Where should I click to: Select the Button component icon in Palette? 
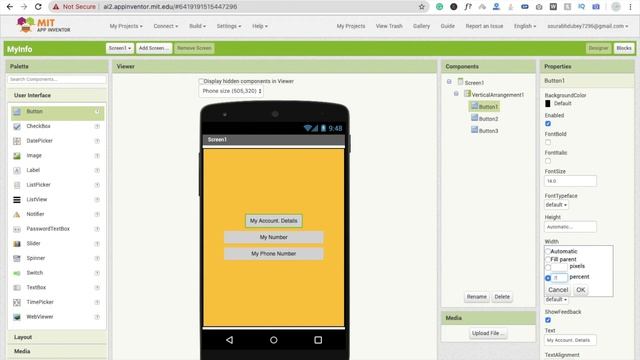tap(17, 111)
